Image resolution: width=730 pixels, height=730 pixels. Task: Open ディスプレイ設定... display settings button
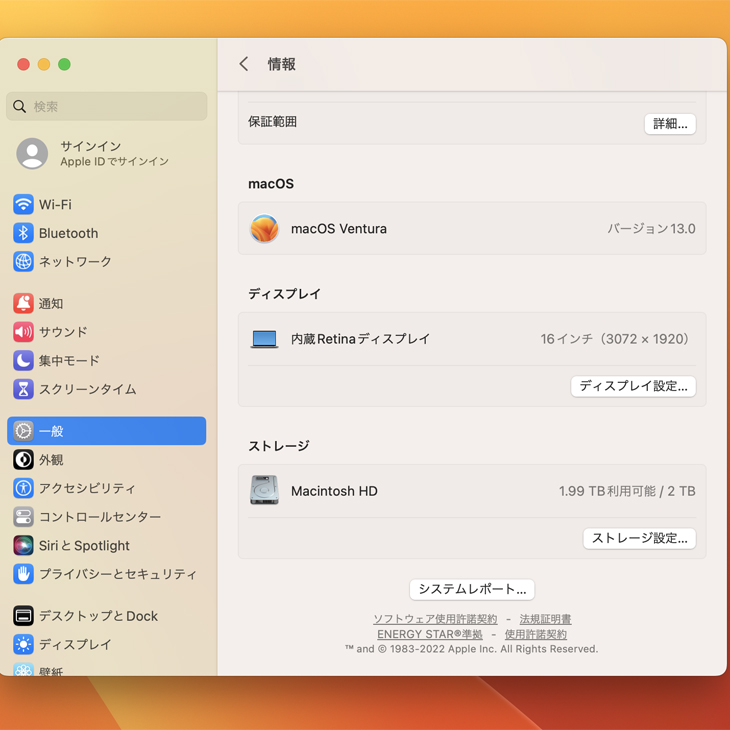pos(633,386)
